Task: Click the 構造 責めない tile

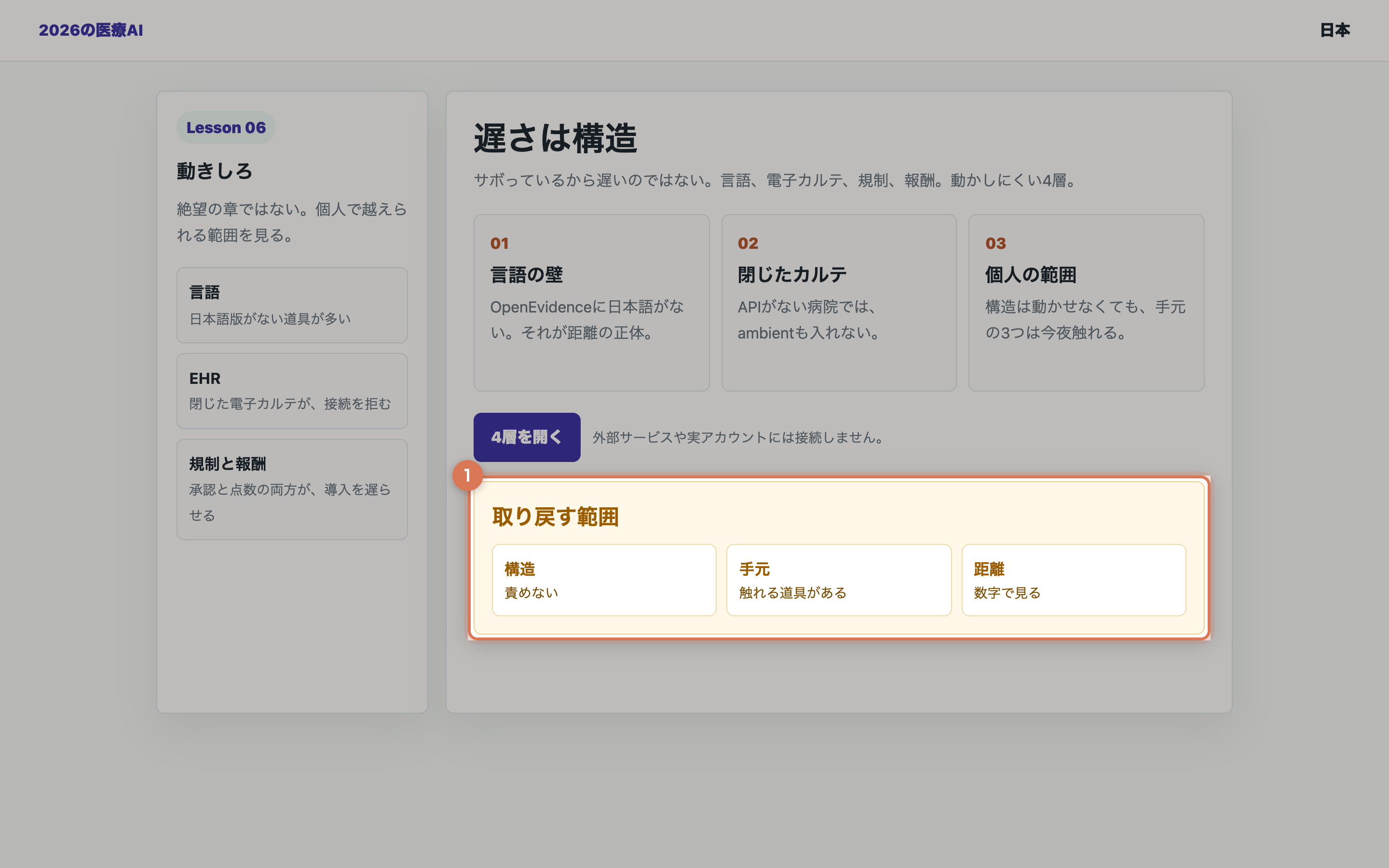Action: pyautogui.click(x=604, y=580)
